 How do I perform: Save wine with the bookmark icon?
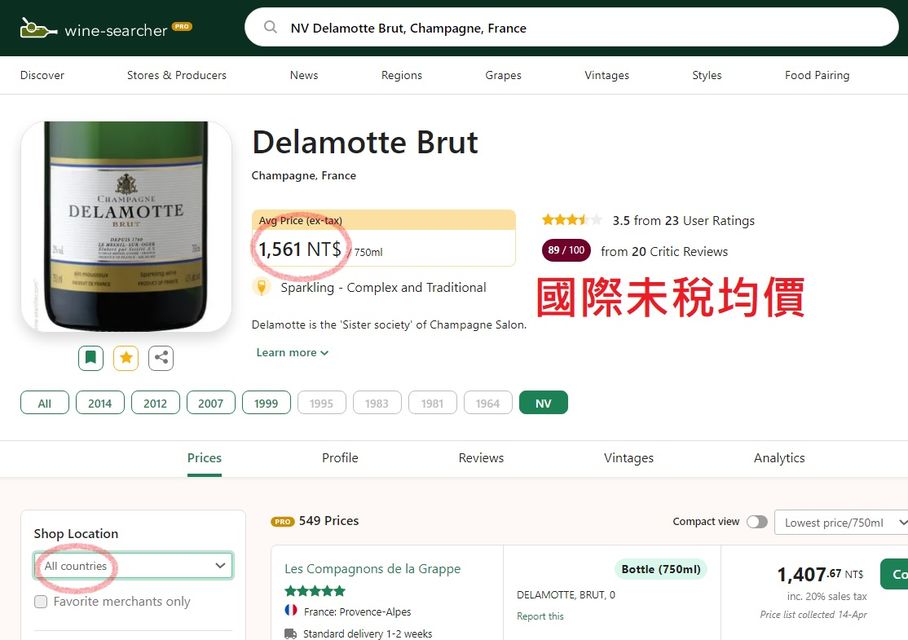coord(91,357)
